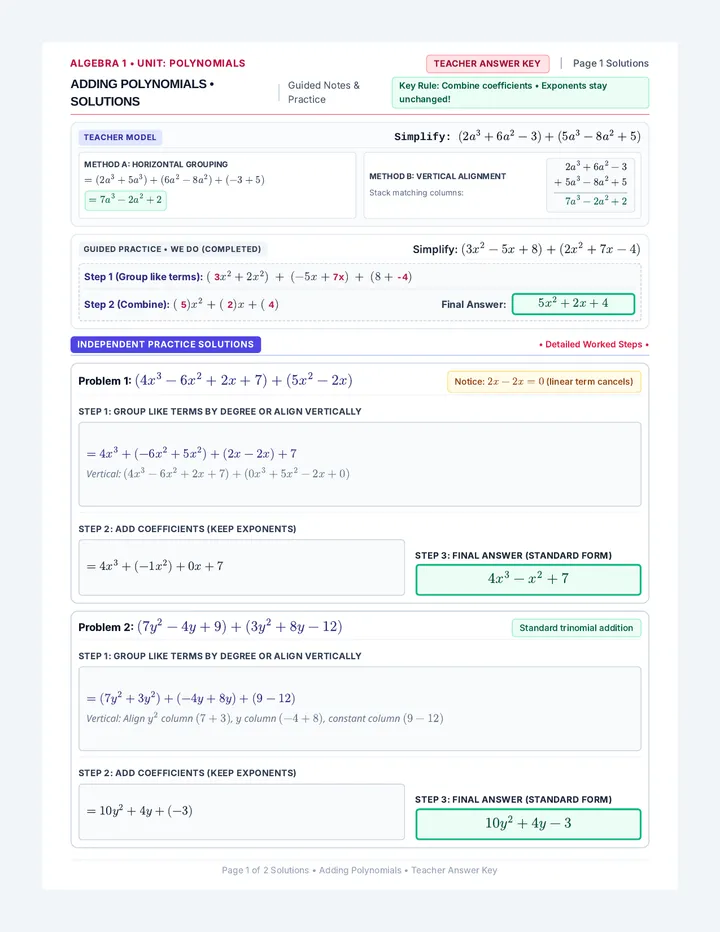720x932 pixels.
Task: Click Problem 1 Step 3 final answer heading
Action: pos(513,556)
